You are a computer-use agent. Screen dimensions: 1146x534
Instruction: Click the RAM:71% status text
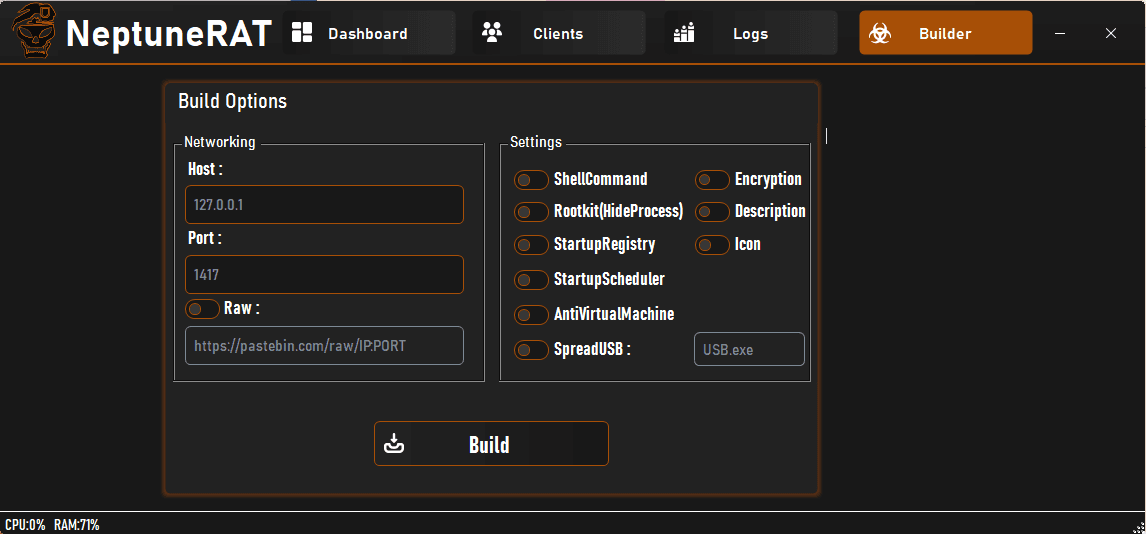point(77,525)
